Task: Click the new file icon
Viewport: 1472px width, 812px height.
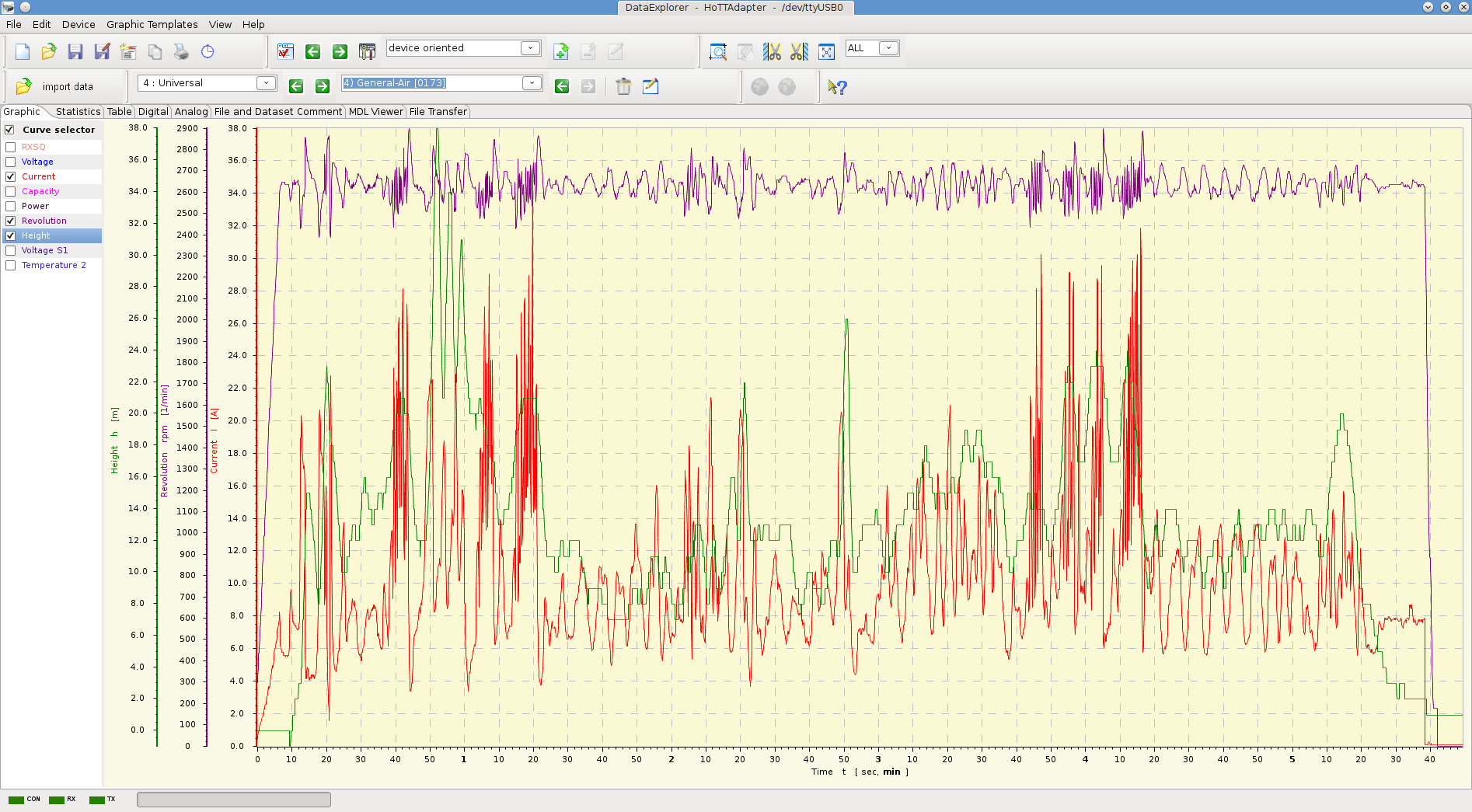Action: click(23, 52)
